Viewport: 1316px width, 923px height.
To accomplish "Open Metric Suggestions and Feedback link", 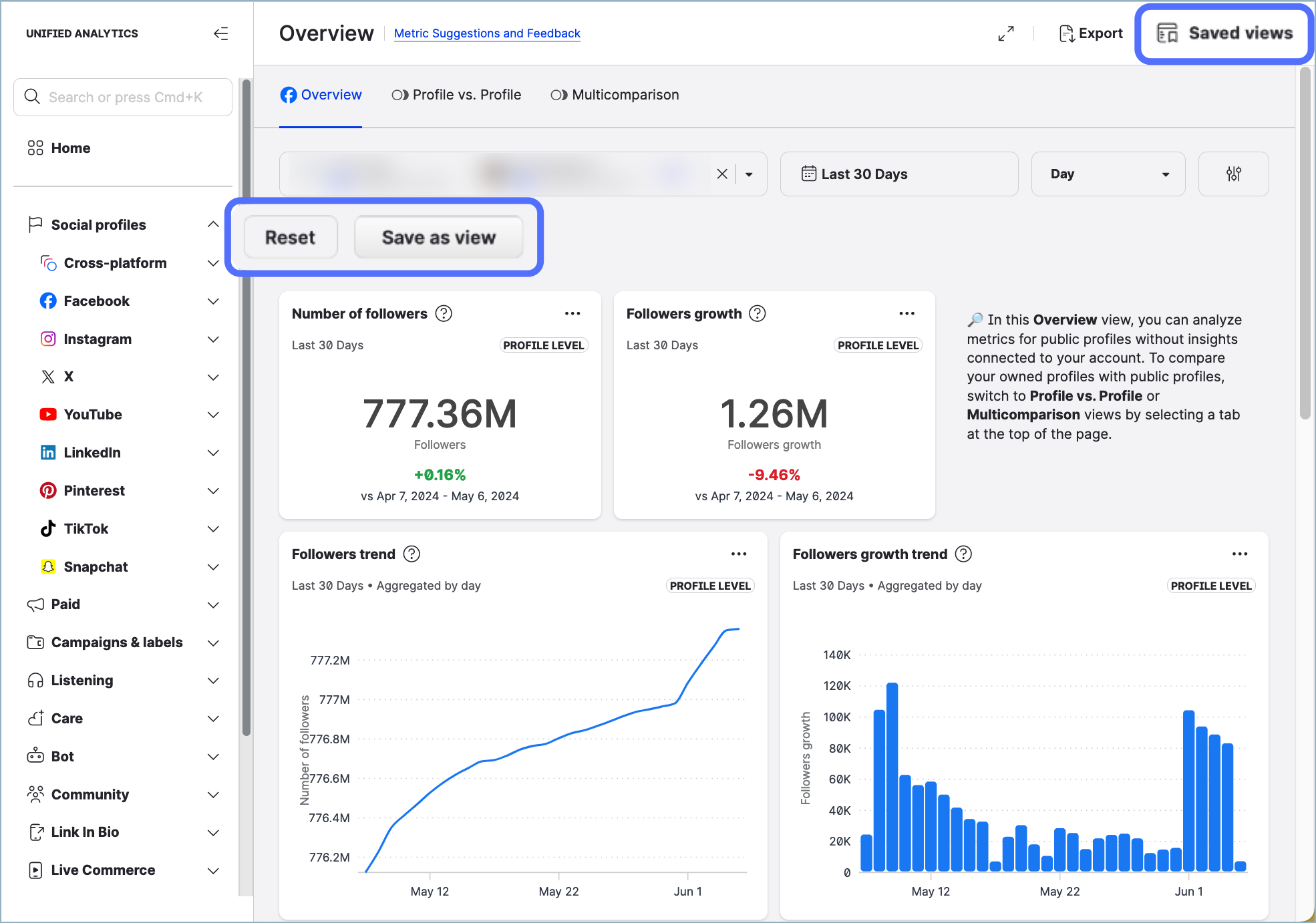I will point(487,33).
